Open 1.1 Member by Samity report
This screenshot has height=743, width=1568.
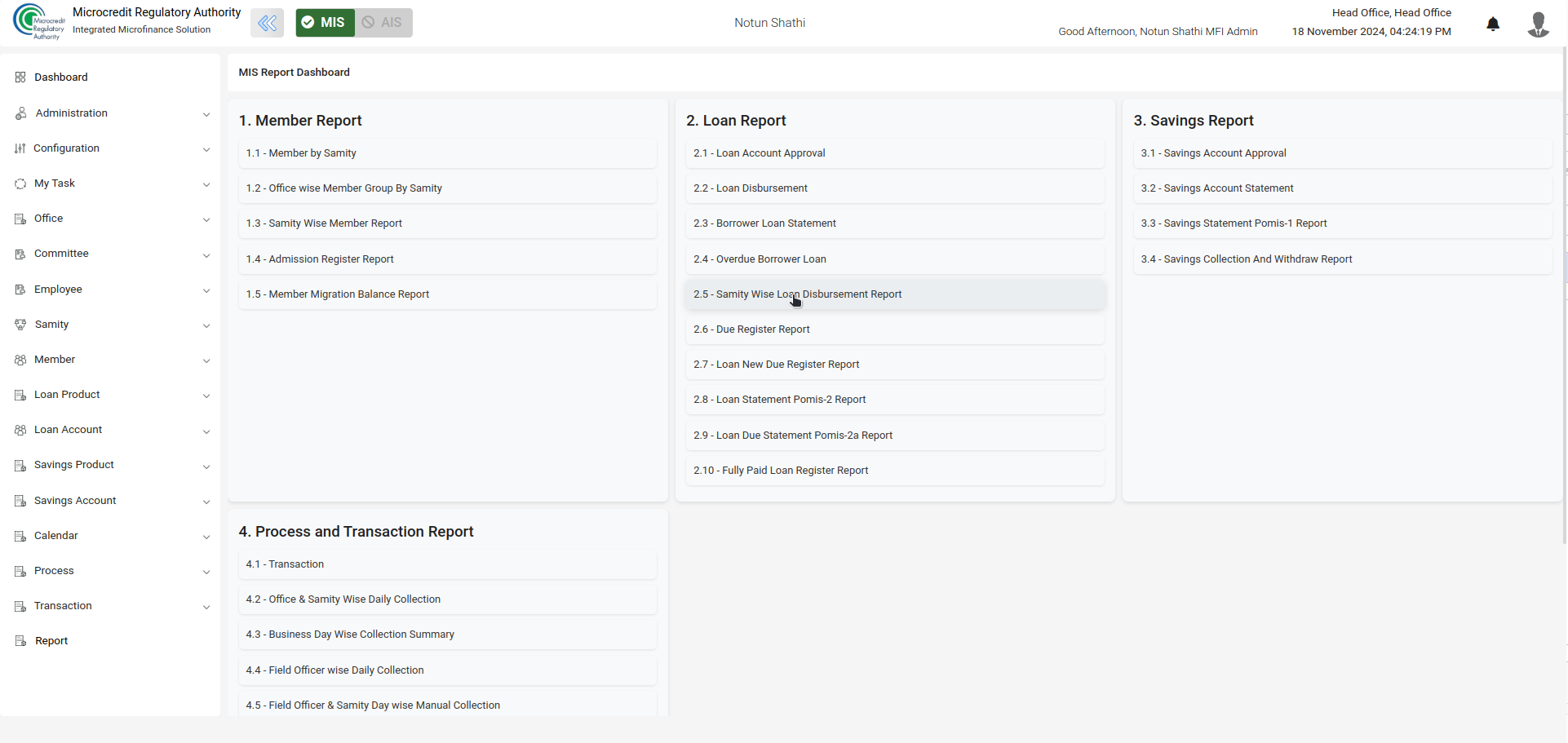coord(447,153)
